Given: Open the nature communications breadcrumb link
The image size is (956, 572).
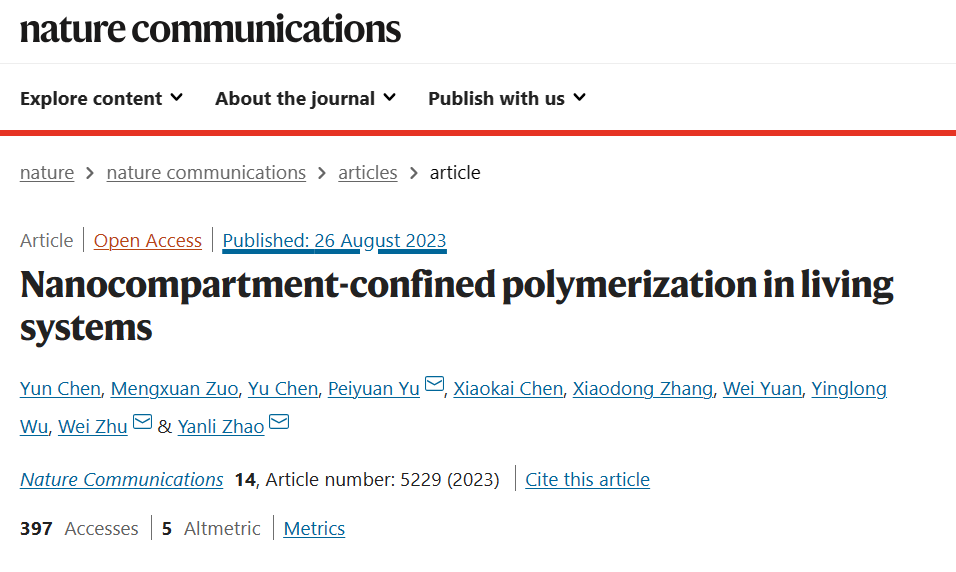Looking at the screenshot, I should tap(206, 173).
